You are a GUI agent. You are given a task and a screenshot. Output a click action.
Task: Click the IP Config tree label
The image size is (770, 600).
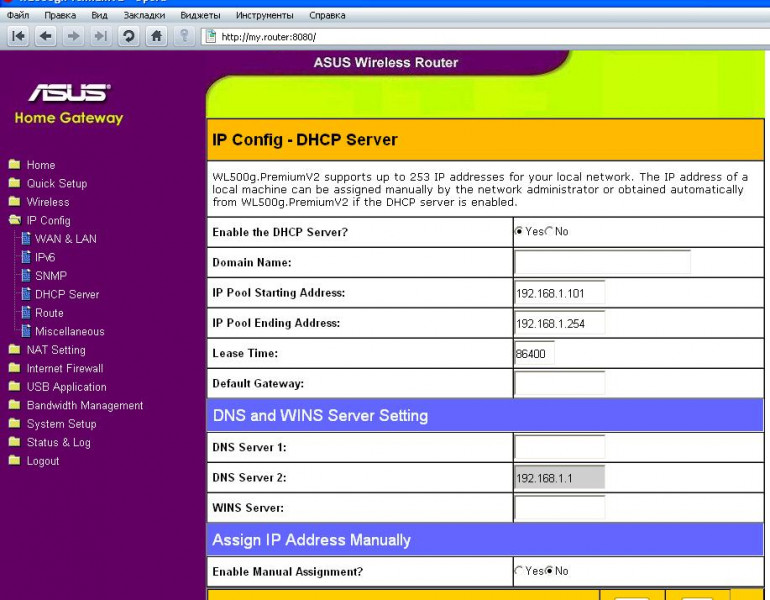click(x=49, y=220)
